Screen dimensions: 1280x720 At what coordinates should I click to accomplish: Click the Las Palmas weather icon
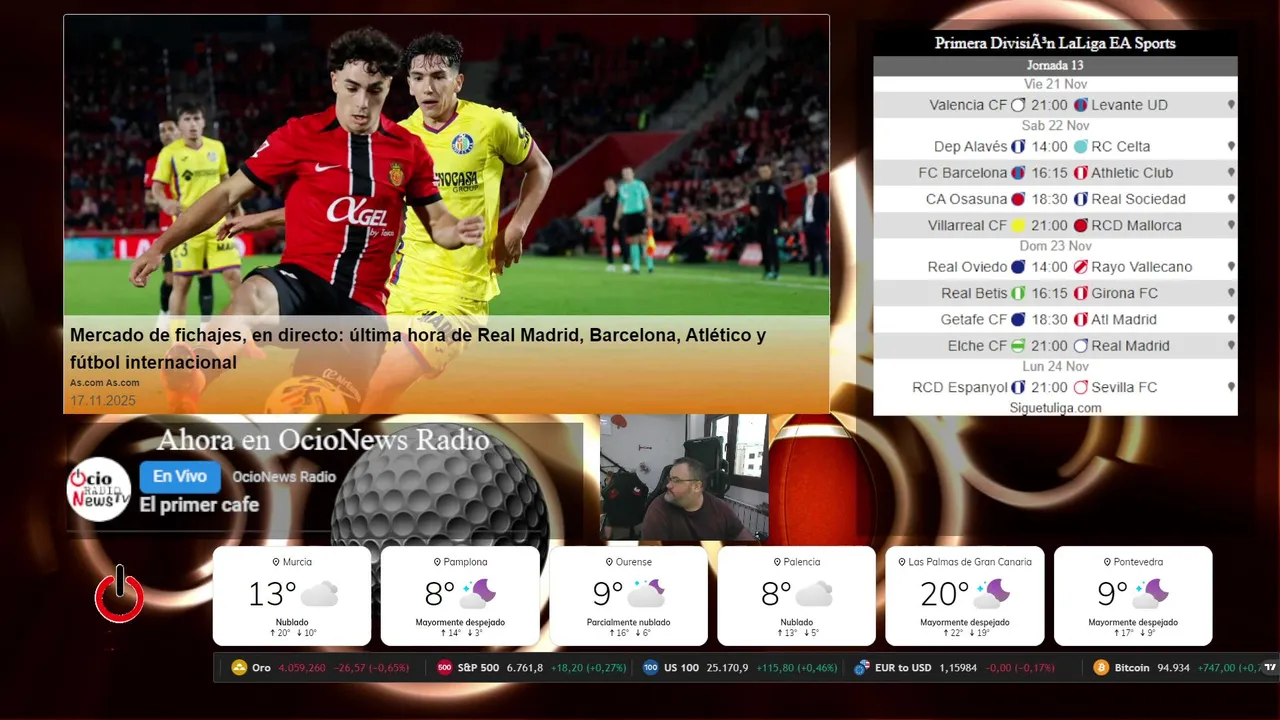(x=992, y=594)
